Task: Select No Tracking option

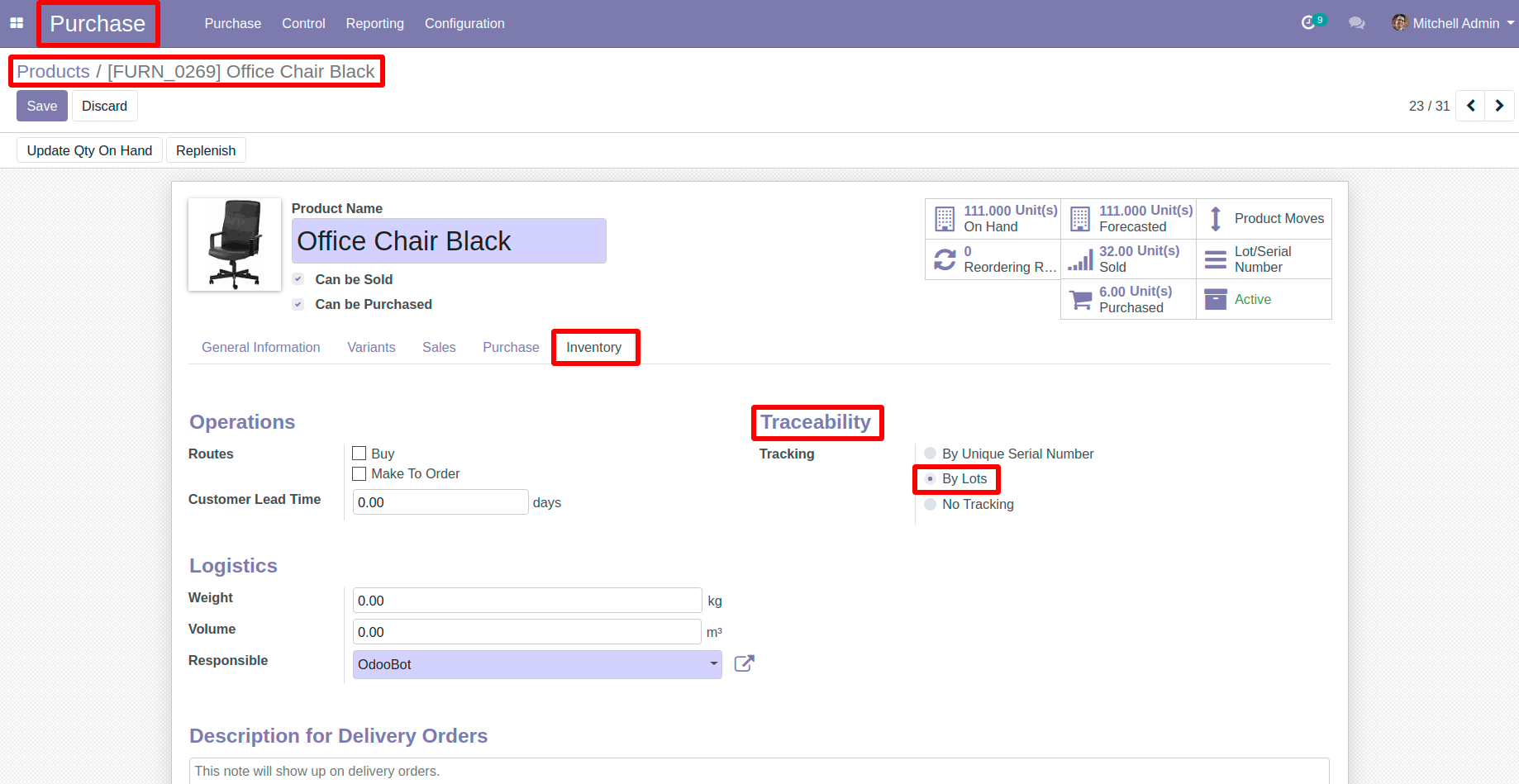Action: click(931, 505)
